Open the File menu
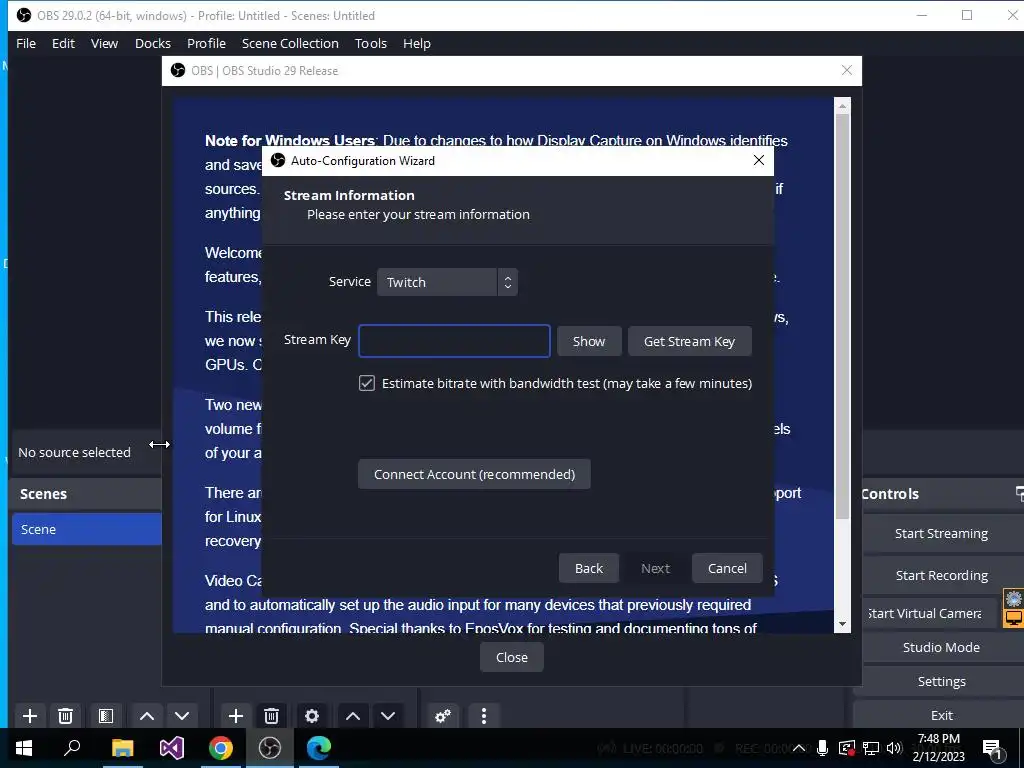This screenshot has height=768, width=1024. coord(26,43)
